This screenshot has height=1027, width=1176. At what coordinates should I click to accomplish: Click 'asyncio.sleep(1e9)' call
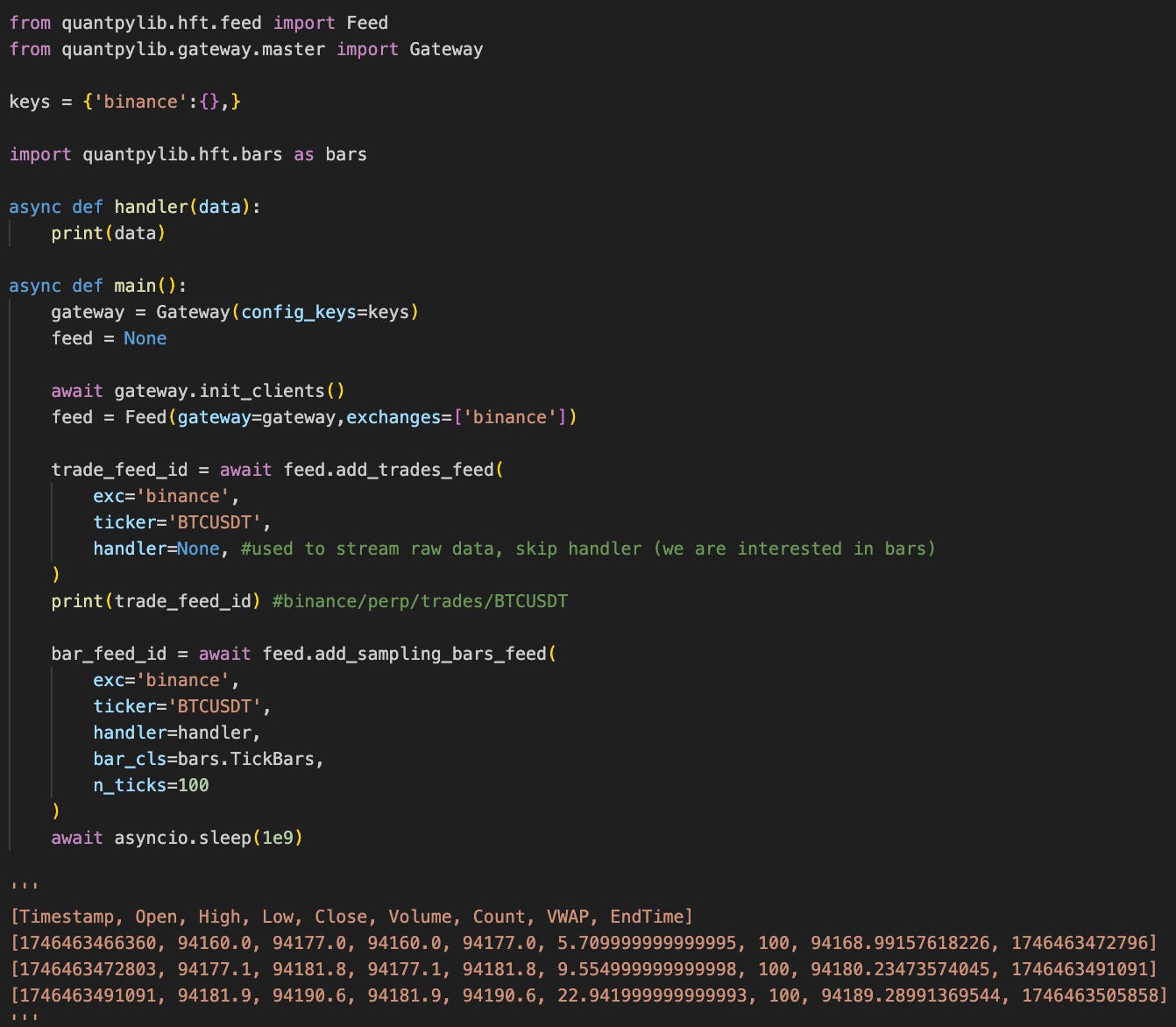coord(209,838)
